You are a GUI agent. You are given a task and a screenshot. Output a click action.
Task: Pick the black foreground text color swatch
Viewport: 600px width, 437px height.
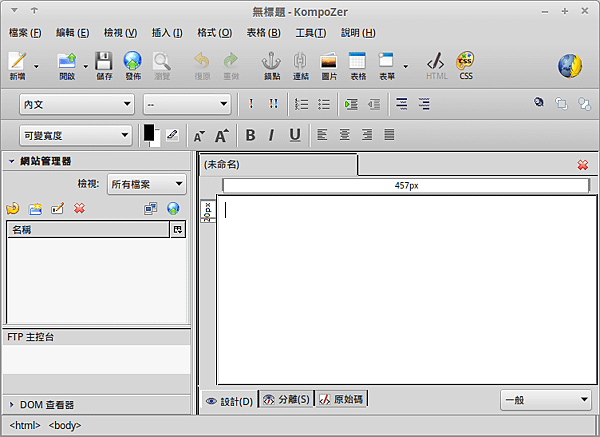[x=149, y=132]
